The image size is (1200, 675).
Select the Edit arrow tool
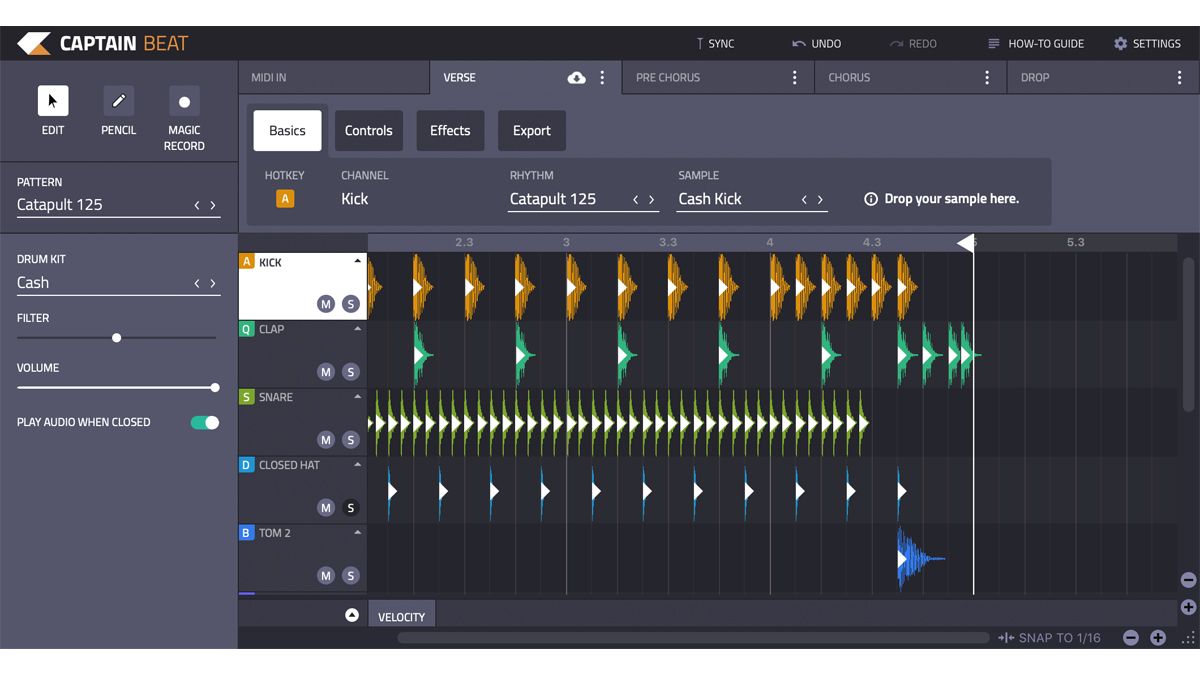[53, 101]
